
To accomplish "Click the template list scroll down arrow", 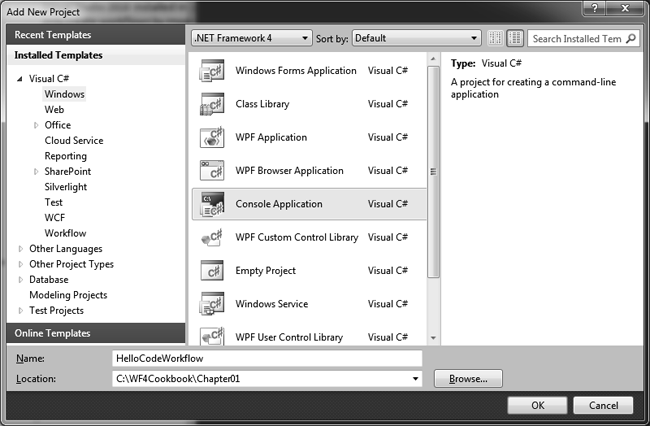I will 433,338.
